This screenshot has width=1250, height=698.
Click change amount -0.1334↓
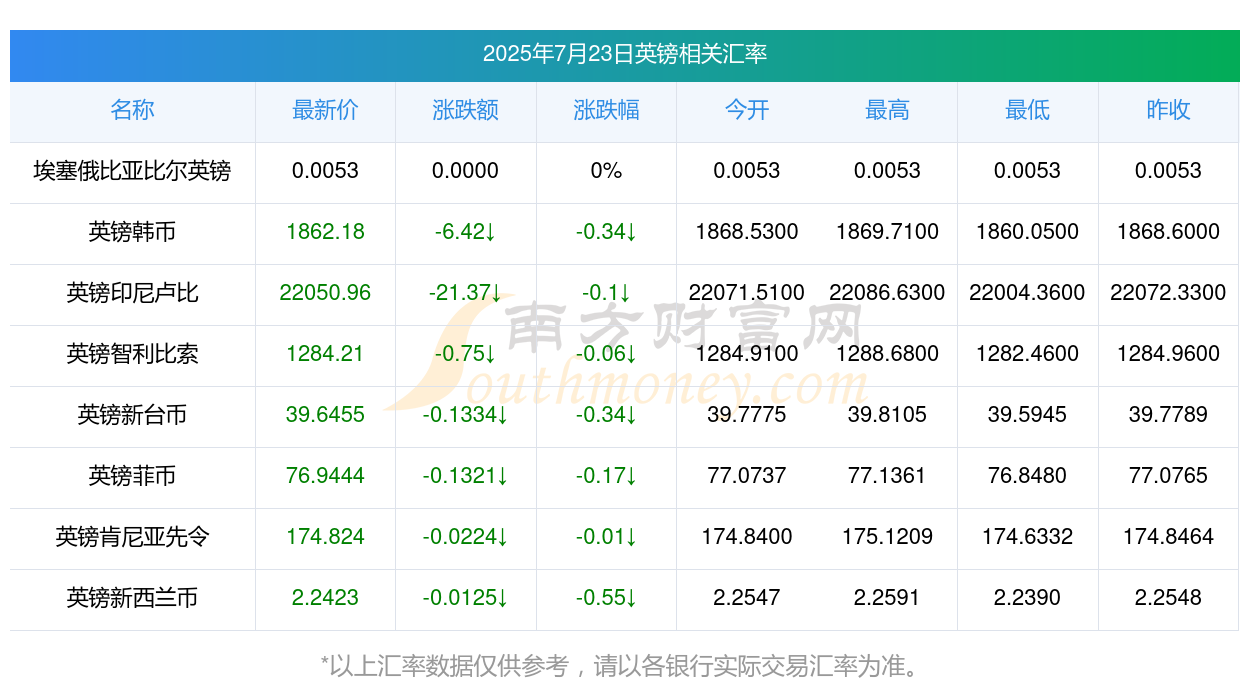click(465, 415)
